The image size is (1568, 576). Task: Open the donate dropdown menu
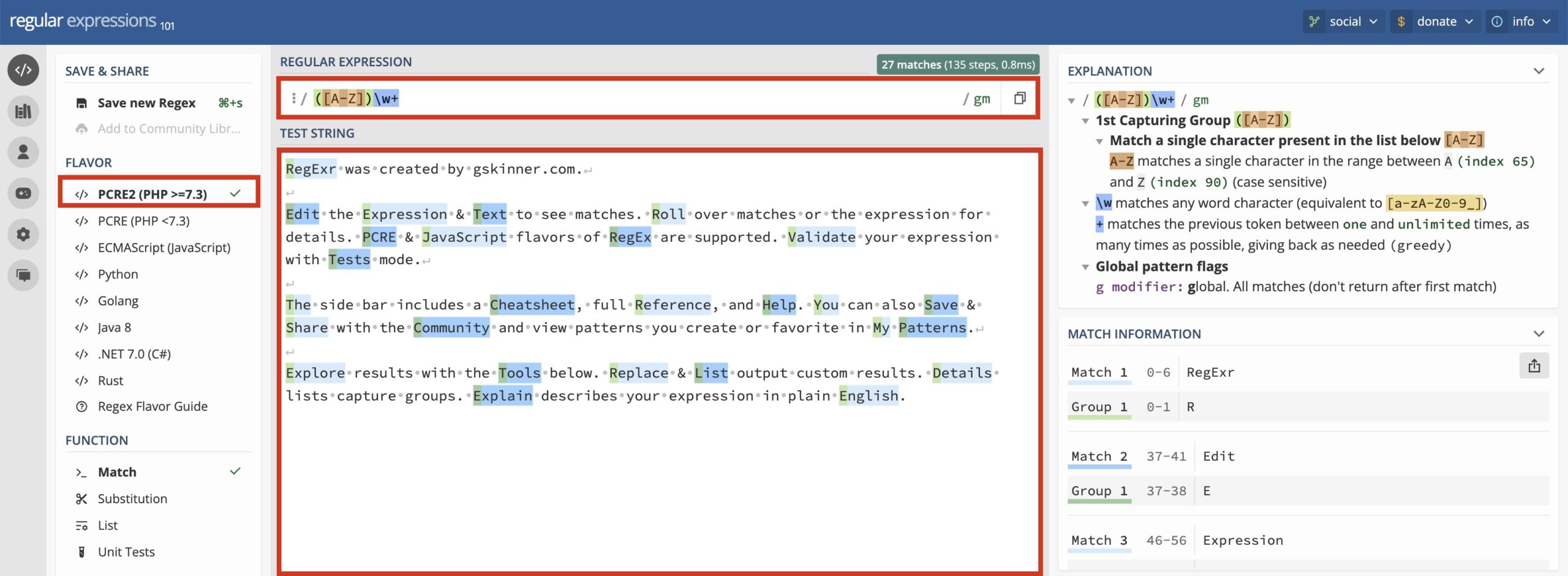(1434, 21)
